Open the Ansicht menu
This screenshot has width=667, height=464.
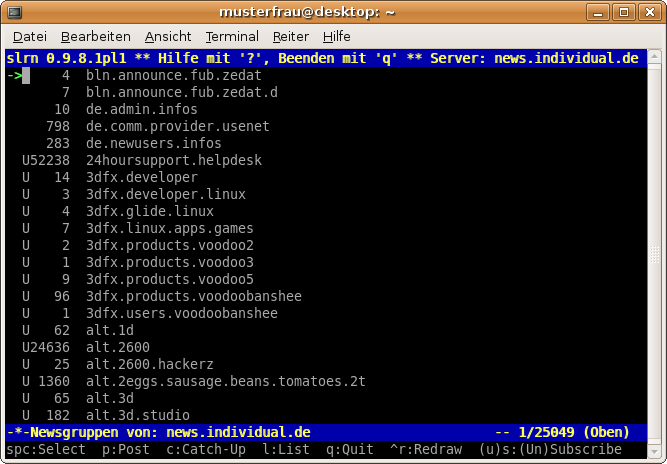pyautogui.click(x=167, y=36)
